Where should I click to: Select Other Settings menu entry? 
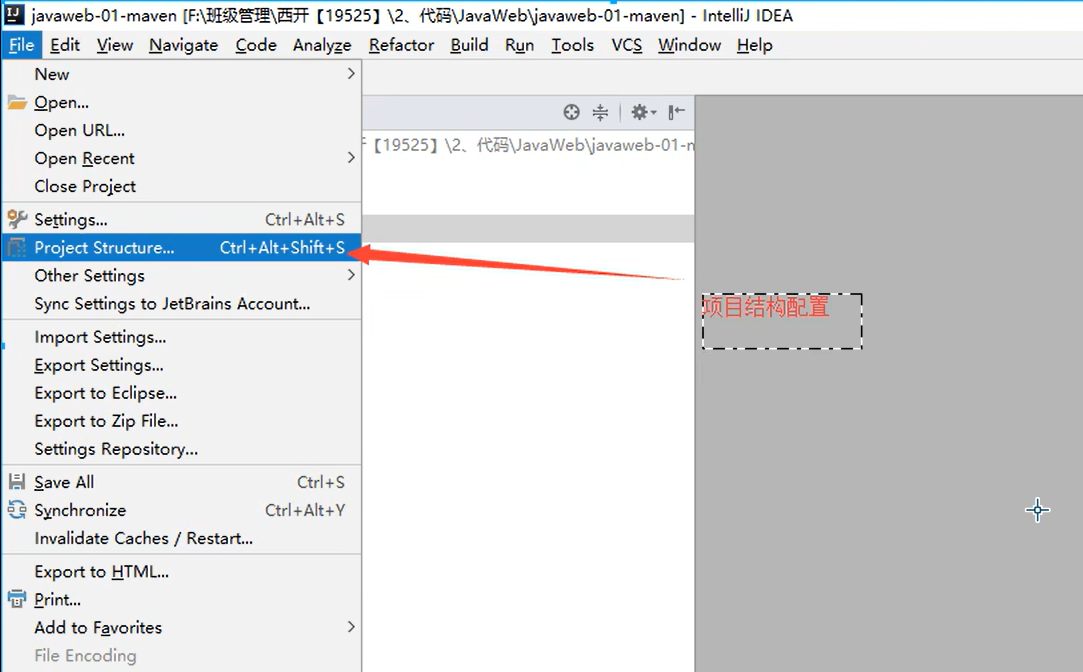tap(182, 276)
